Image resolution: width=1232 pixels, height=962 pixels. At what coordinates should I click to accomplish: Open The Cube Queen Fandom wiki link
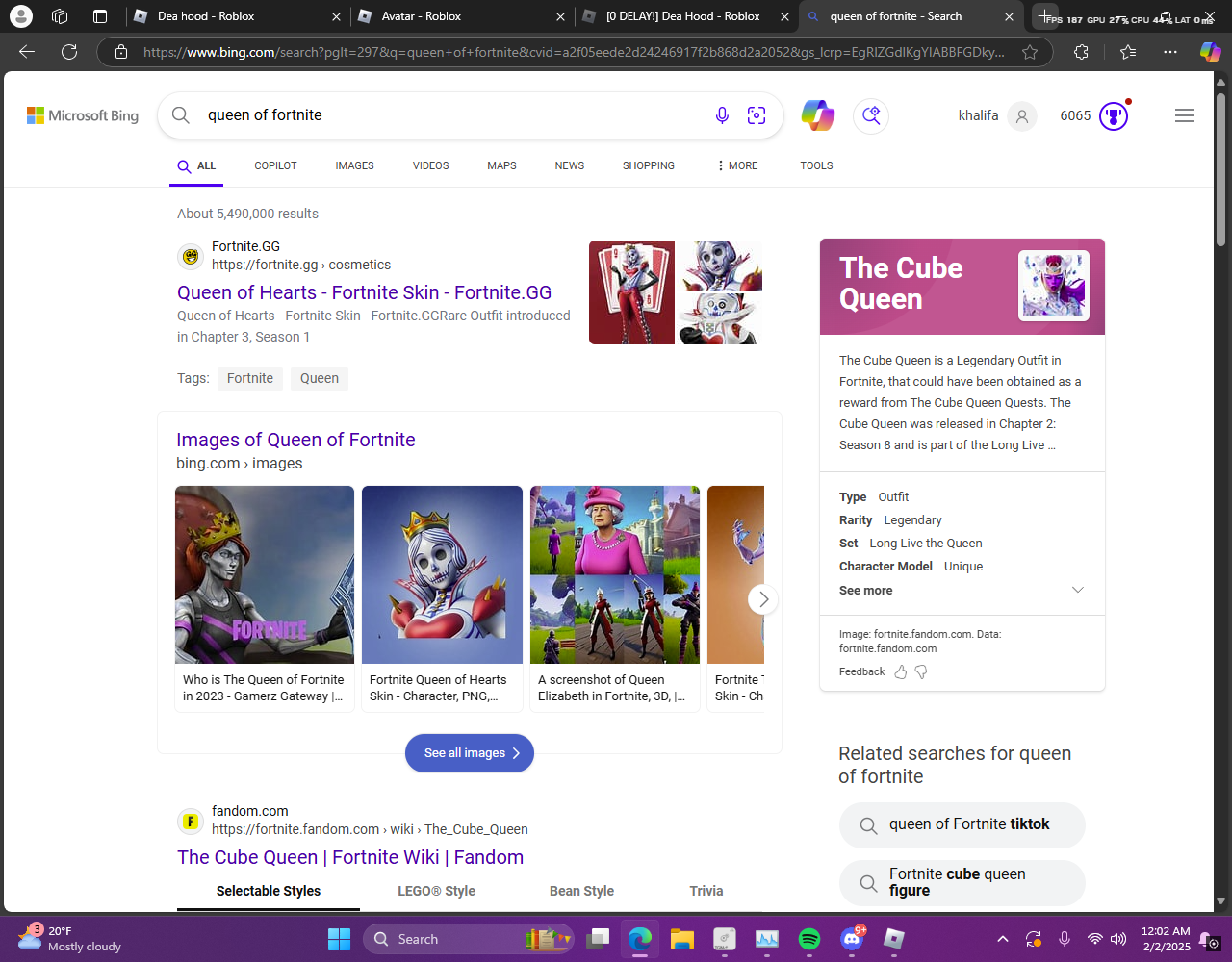pos(350,857)
